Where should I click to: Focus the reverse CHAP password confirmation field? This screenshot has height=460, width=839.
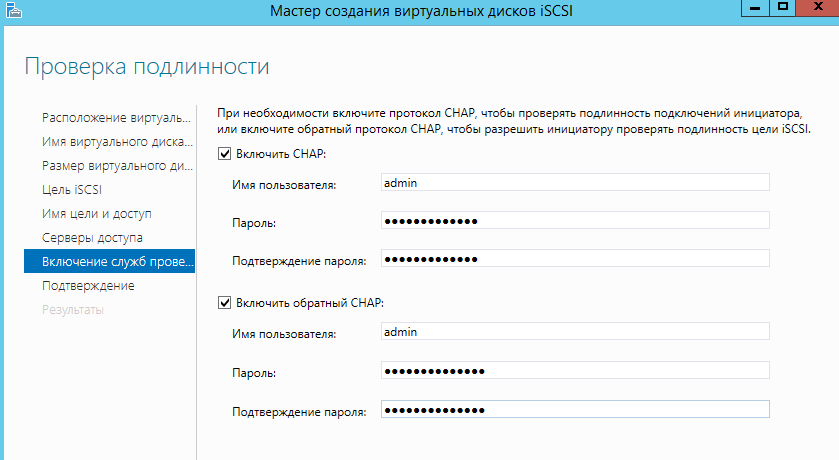click(x=575, y=410)
